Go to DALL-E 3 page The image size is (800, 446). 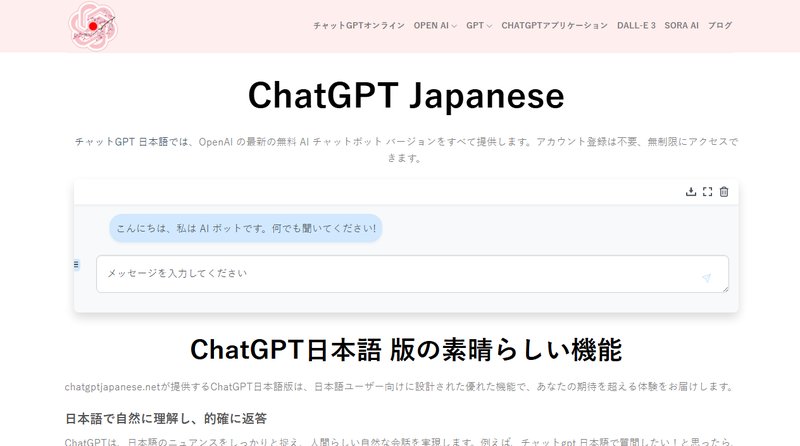tap(636, 26)
